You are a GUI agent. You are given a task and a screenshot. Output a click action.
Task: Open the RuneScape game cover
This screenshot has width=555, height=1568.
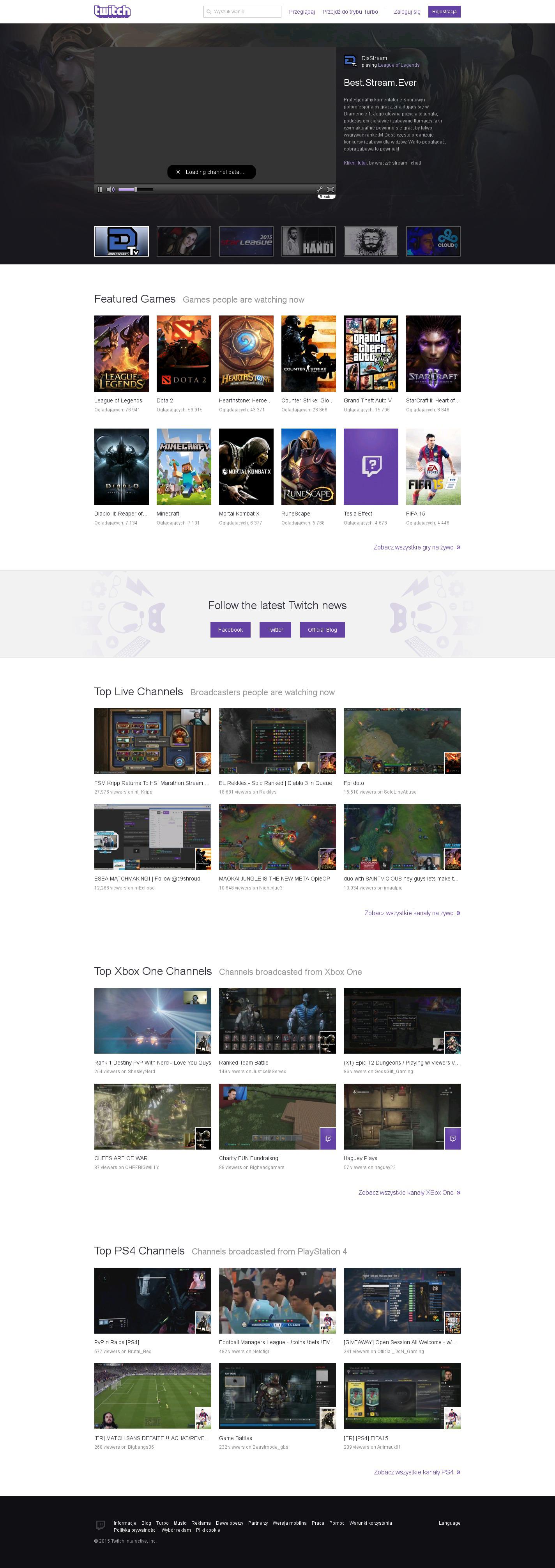click(309, 467)
